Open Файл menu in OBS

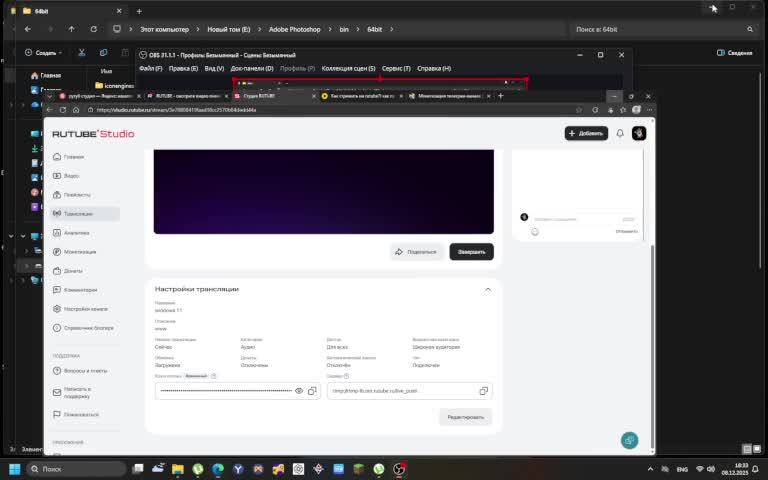point(151,69)
